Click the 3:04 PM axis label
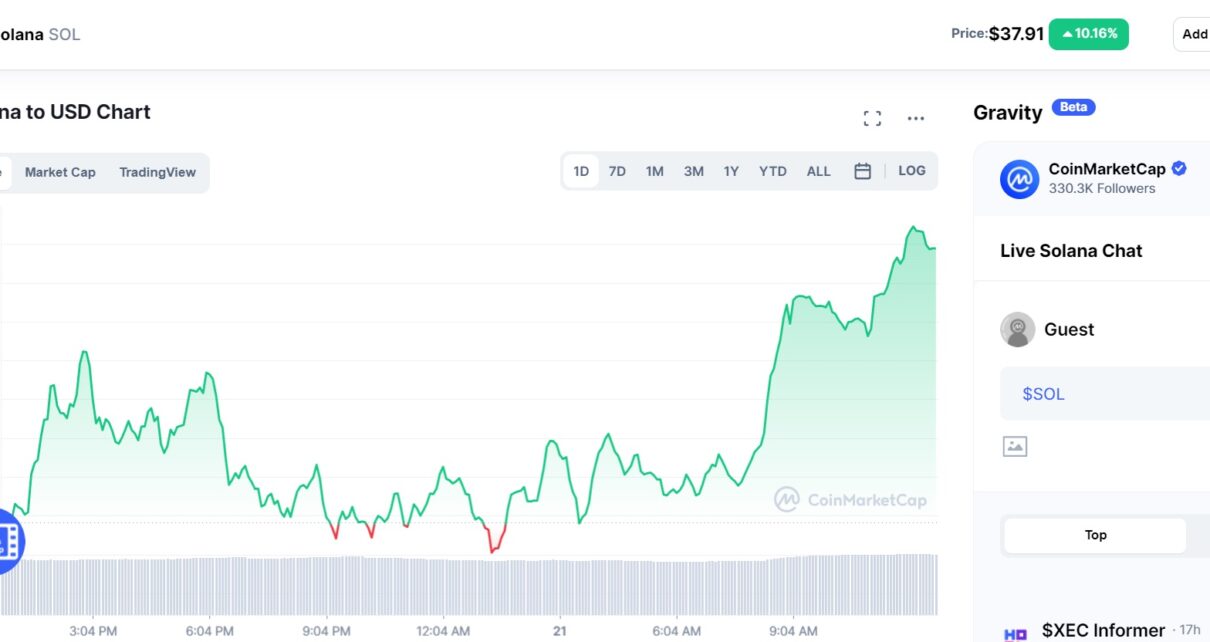This screenshot has width=1210, height=642. pyautogui.click(x=93, y=631)
